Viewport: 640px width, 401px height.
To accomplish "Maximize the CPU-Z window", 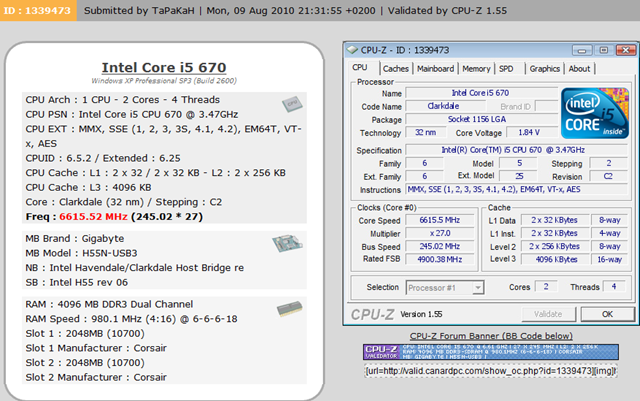I will (x=604, y=50).
